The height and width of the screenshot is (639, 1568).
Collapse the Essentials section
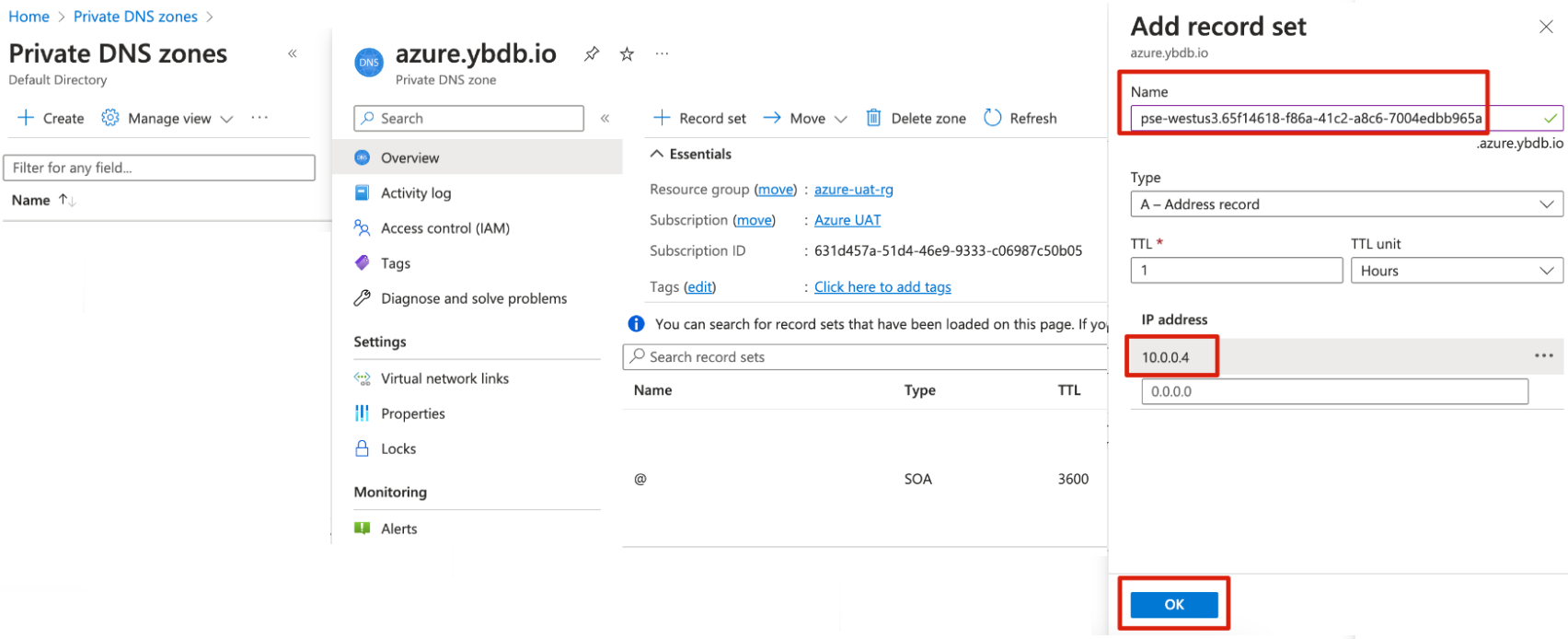point(691,154)
